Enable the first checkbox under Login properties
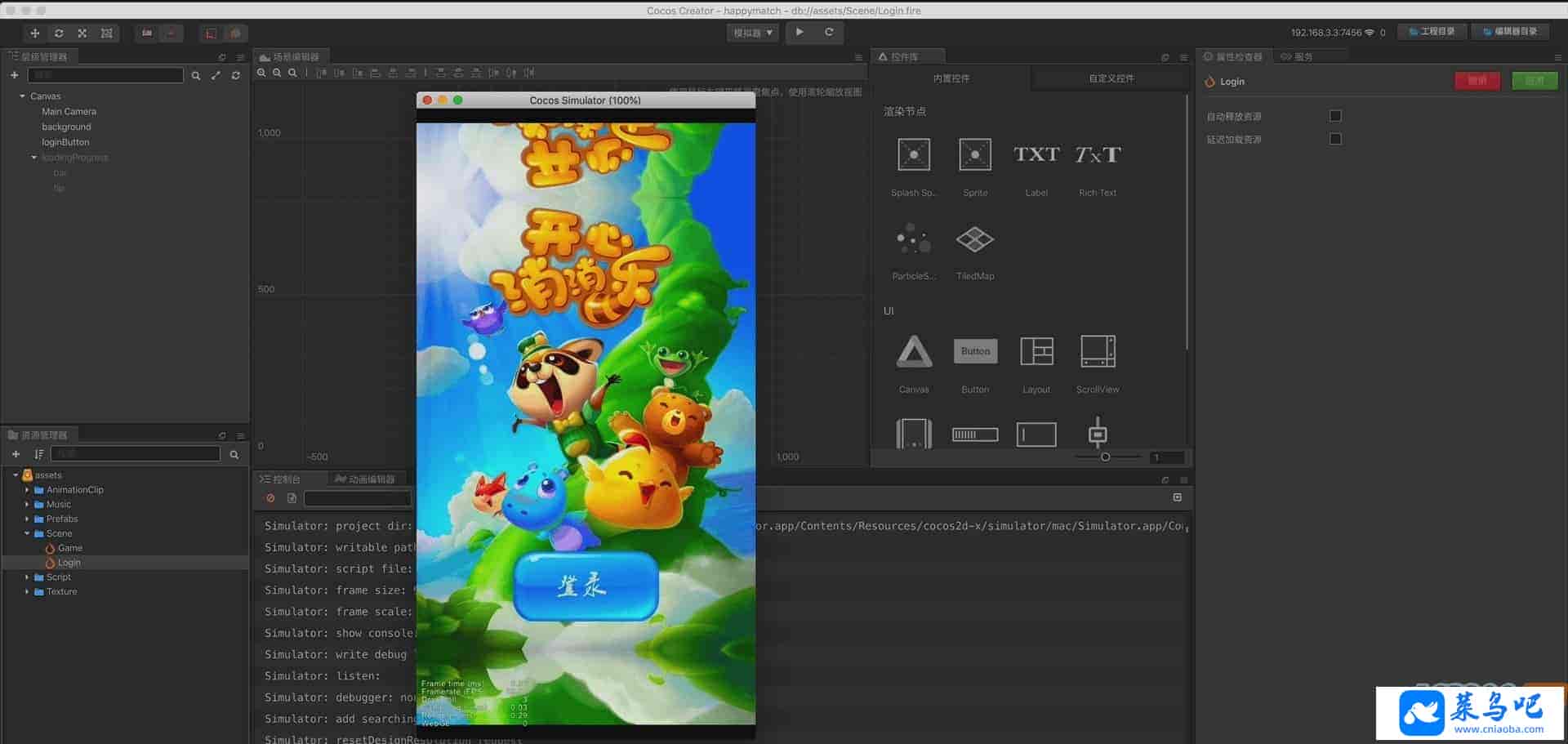The image size is (1568, 744). (1335, 116)
